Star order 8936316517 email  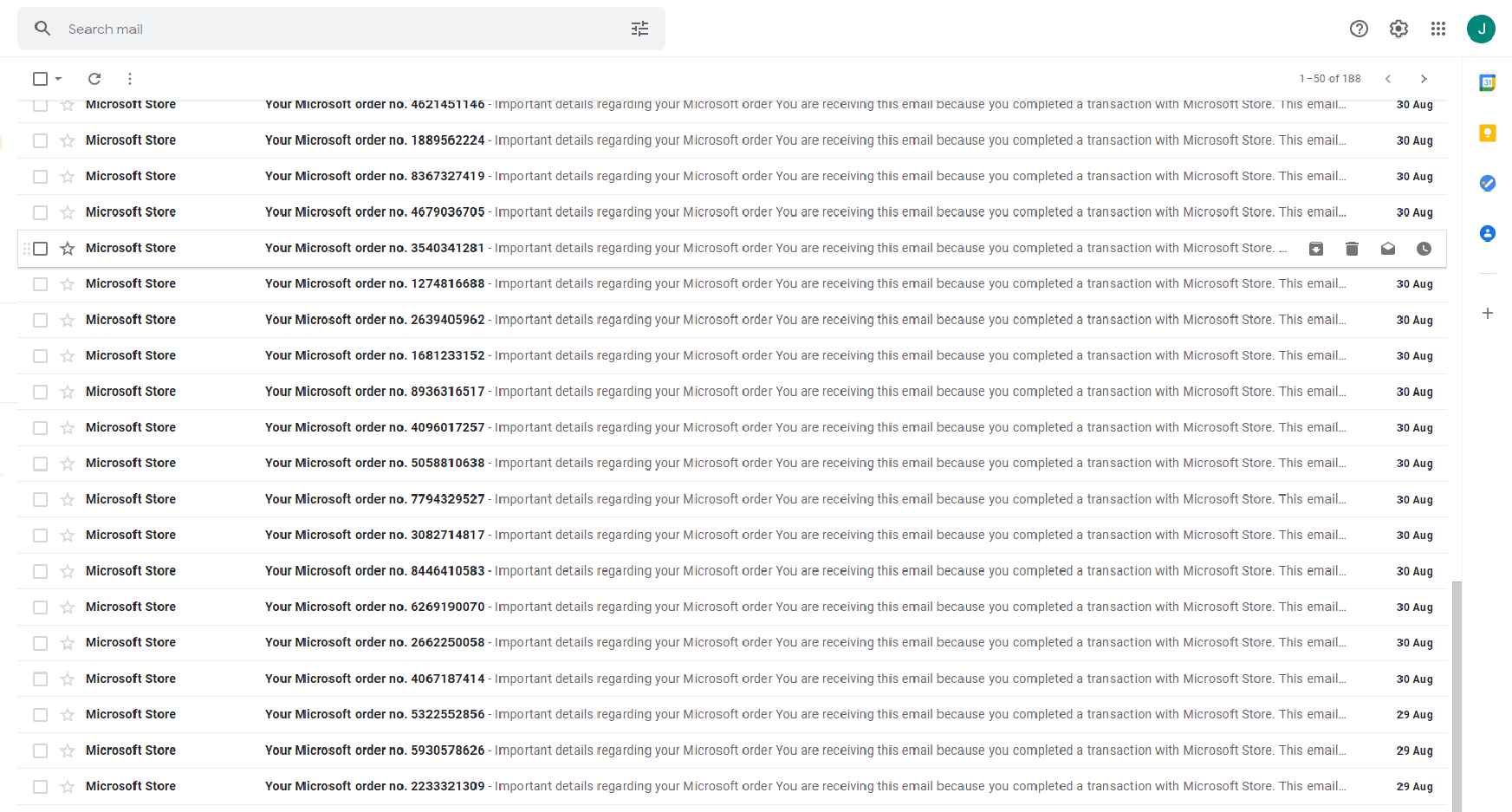coord(68,393)
